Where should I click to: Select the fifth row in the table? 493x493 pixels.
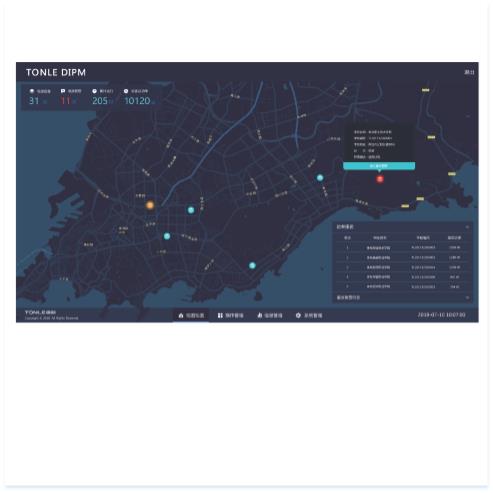click(403, 286)
